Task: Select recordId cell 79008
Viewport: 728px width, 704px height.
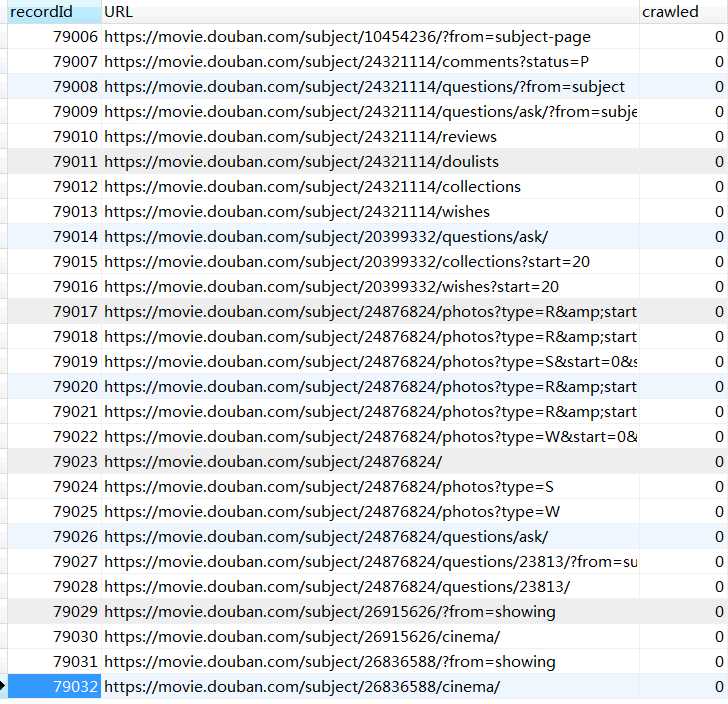Action: tap(54, 86)
